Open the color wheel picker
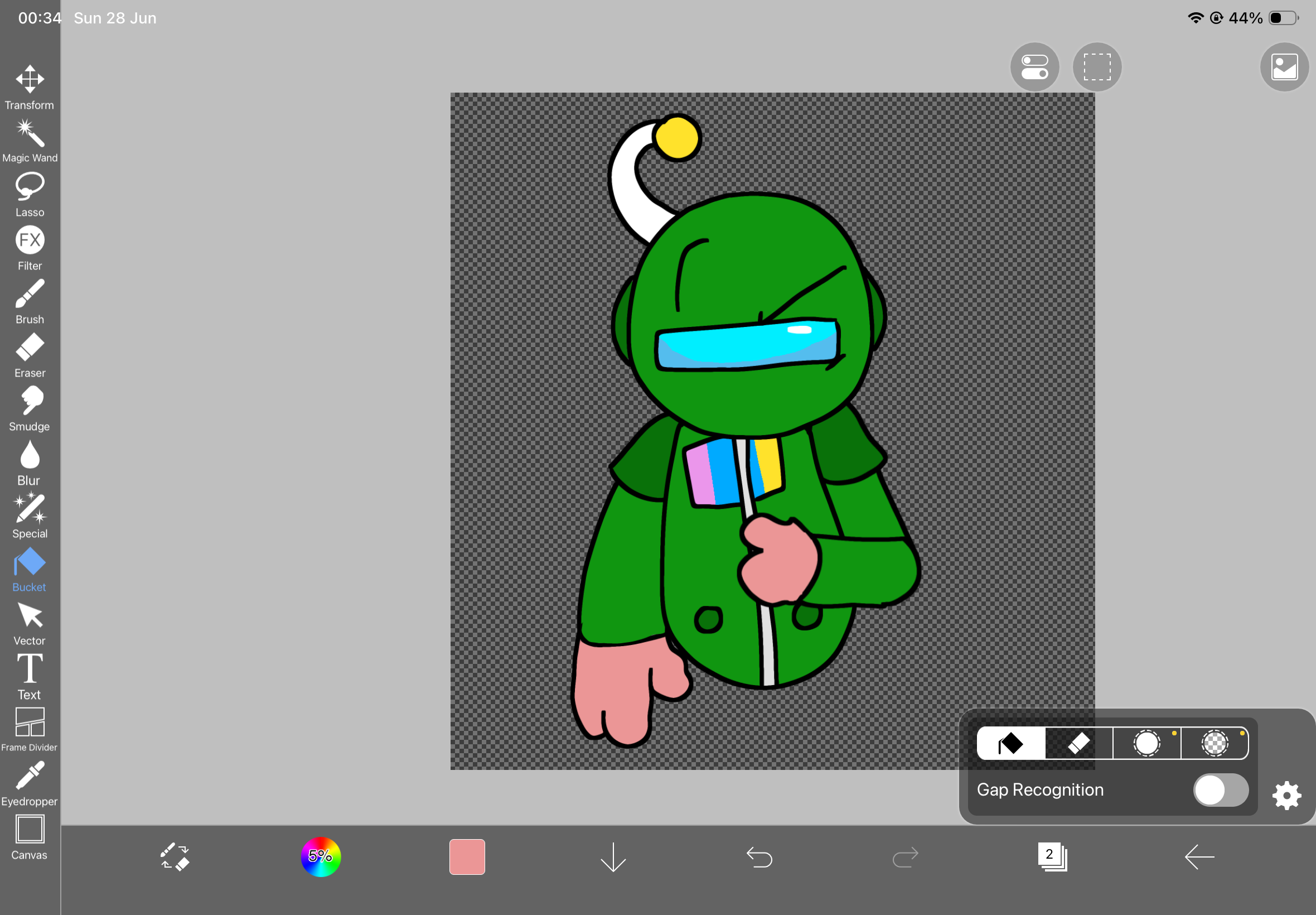Viewport: 1316px width, 915px height. click(x=321, y=857)
